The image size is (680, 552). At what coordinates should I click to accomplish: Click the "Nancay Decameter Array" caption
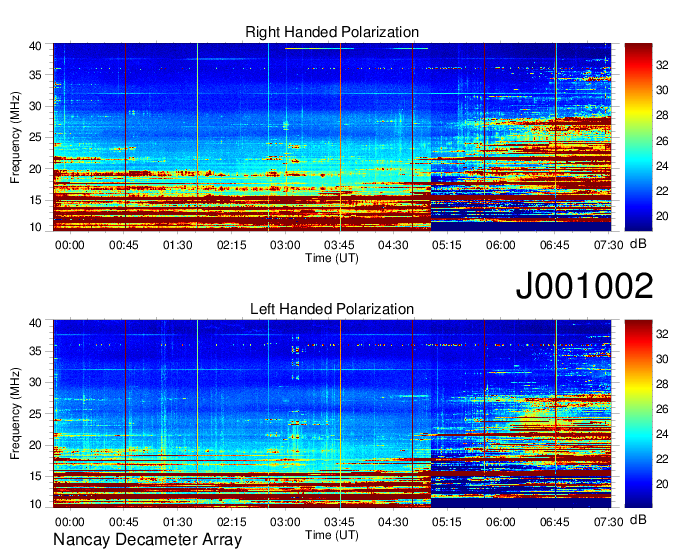click(x=147, y=540)
